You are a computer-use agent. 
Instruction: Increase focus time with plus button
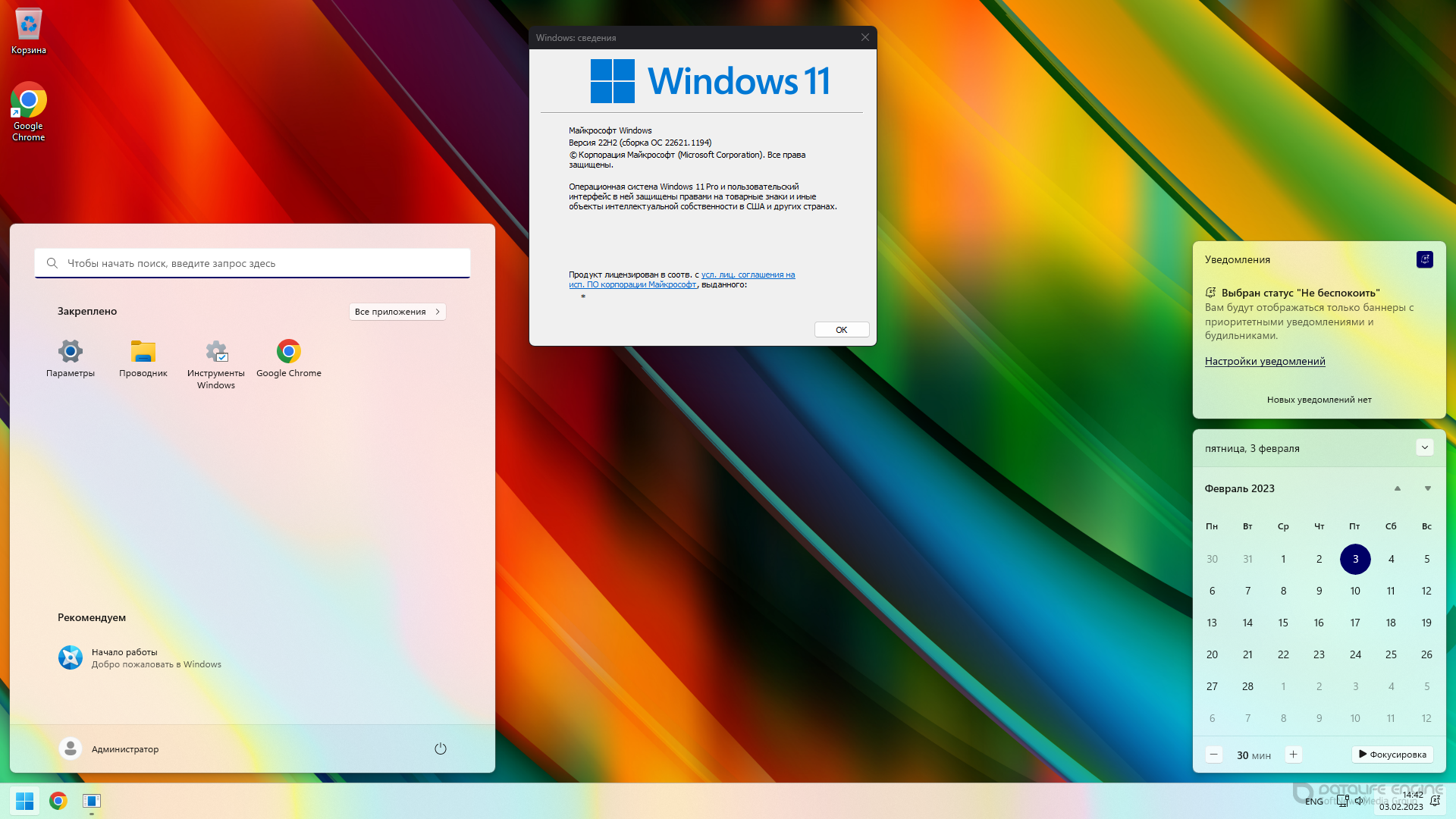click(1294, 755)
